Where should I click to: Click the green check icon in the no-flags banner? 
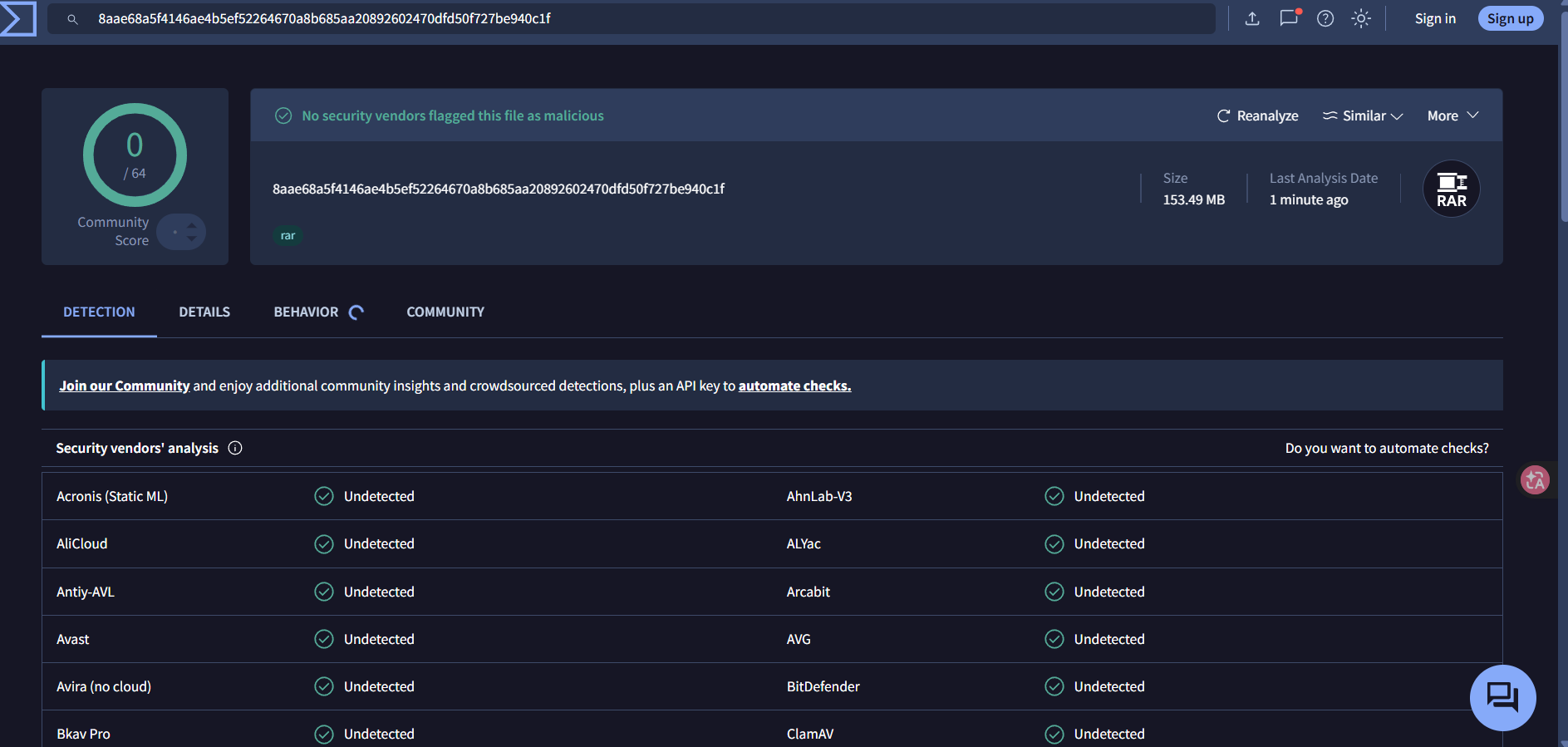[283, 115]
